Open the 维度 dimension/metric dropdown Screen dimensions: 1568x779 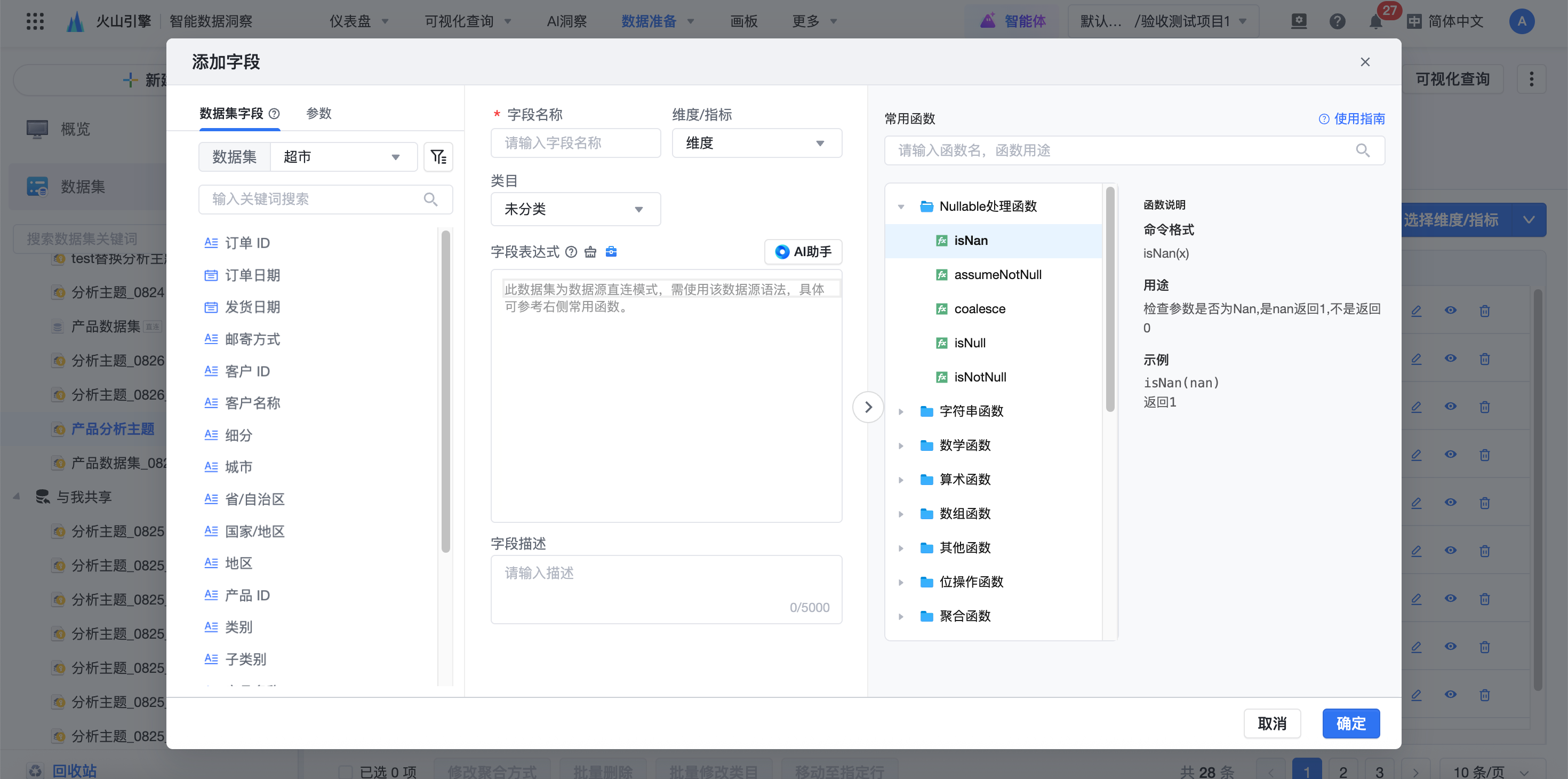(x=756, y=143)
